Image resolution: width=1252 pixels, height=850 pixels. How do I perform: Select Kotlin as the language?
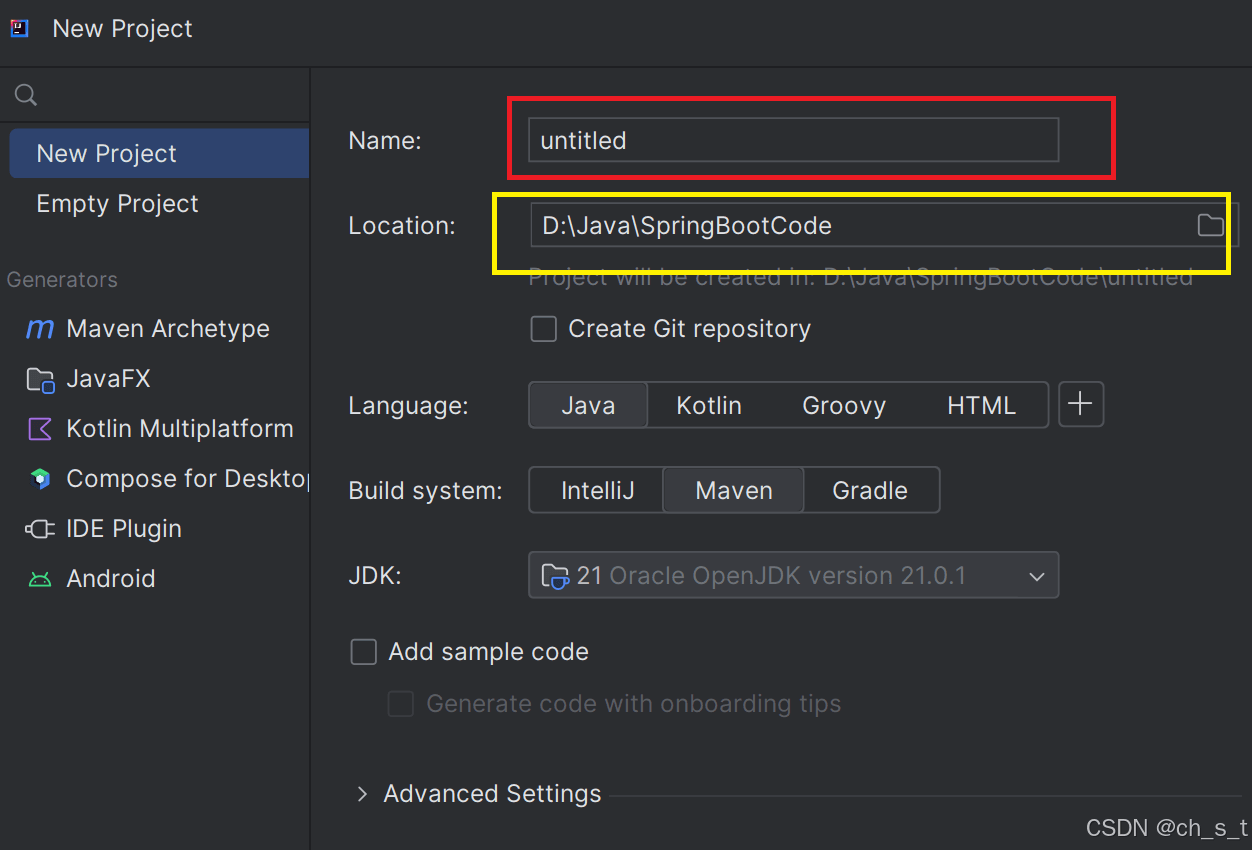[709, 405]
